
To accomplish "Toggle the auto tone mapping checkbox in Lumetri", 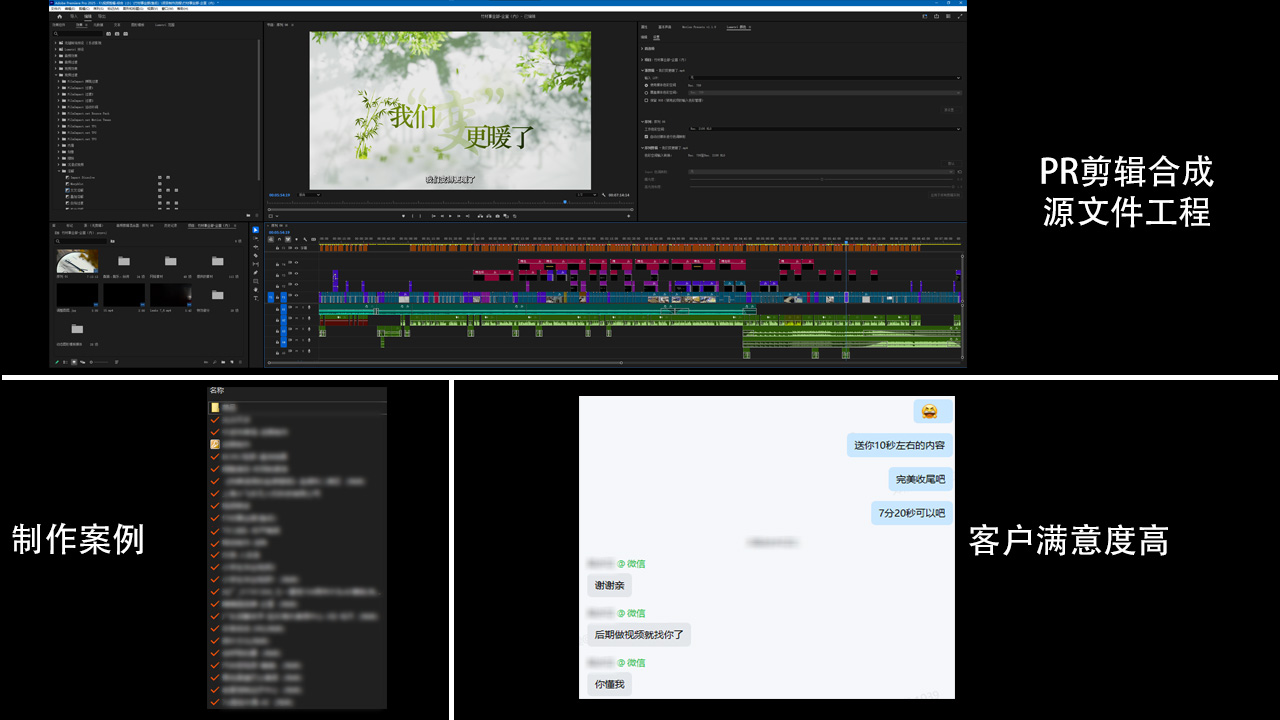I will tap(646, 136).
